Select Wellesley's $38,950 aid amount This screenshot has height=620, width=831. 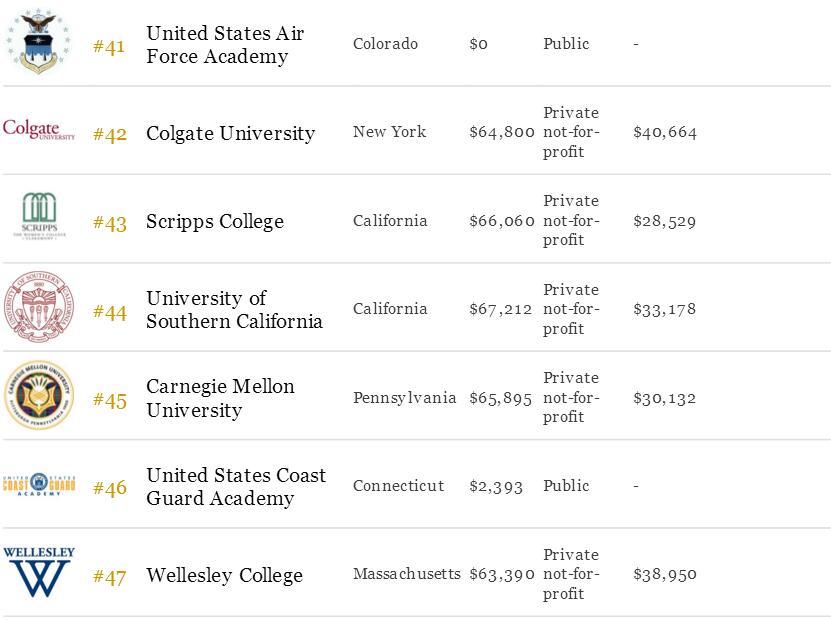coord(665,574)
